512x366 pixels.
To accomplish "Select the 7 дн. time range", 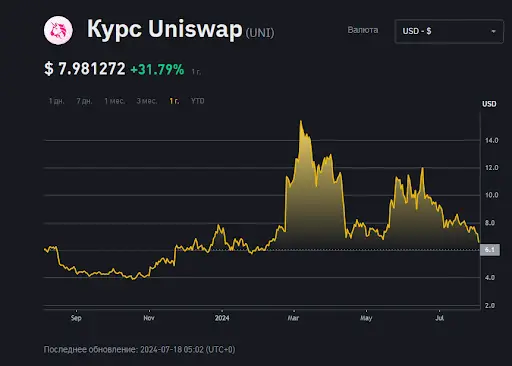I will click(x=84, y=101).
